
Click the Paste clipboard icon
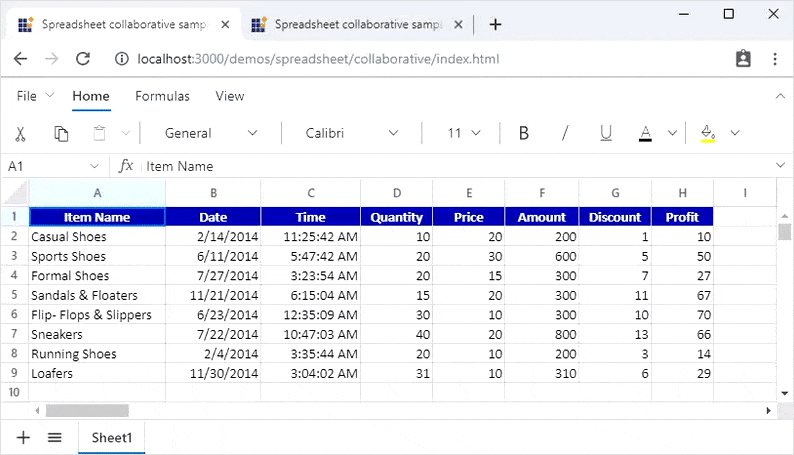pyautogui.click(x=100, y=133)
